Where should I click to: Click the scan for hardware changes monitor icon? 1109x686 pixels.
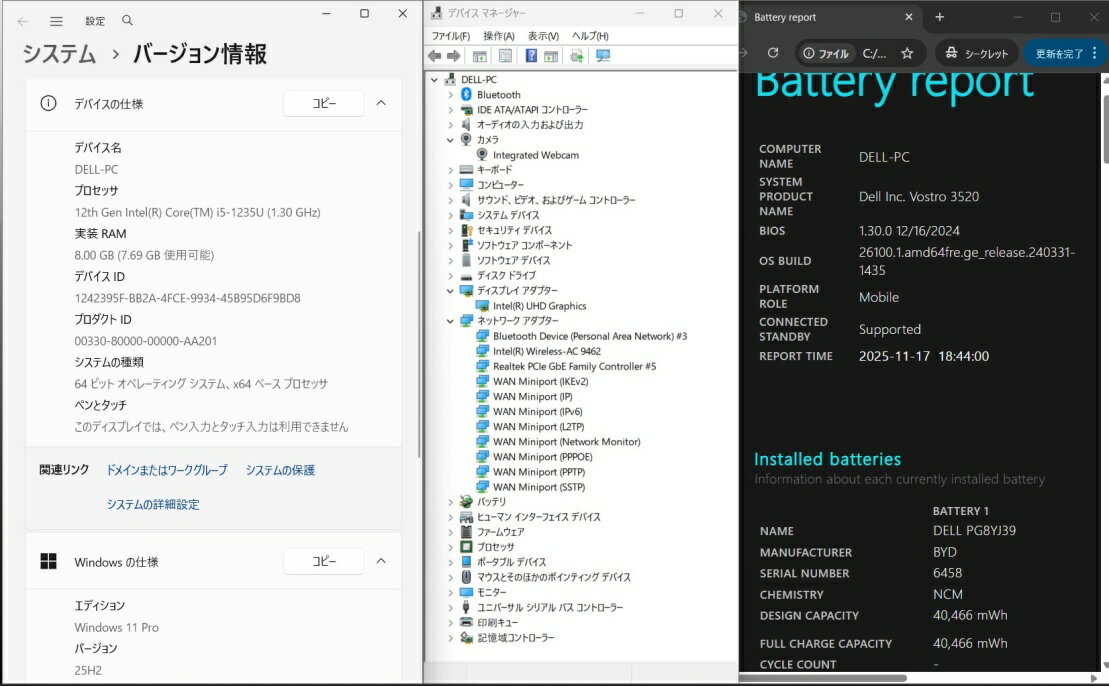(603, 56)
